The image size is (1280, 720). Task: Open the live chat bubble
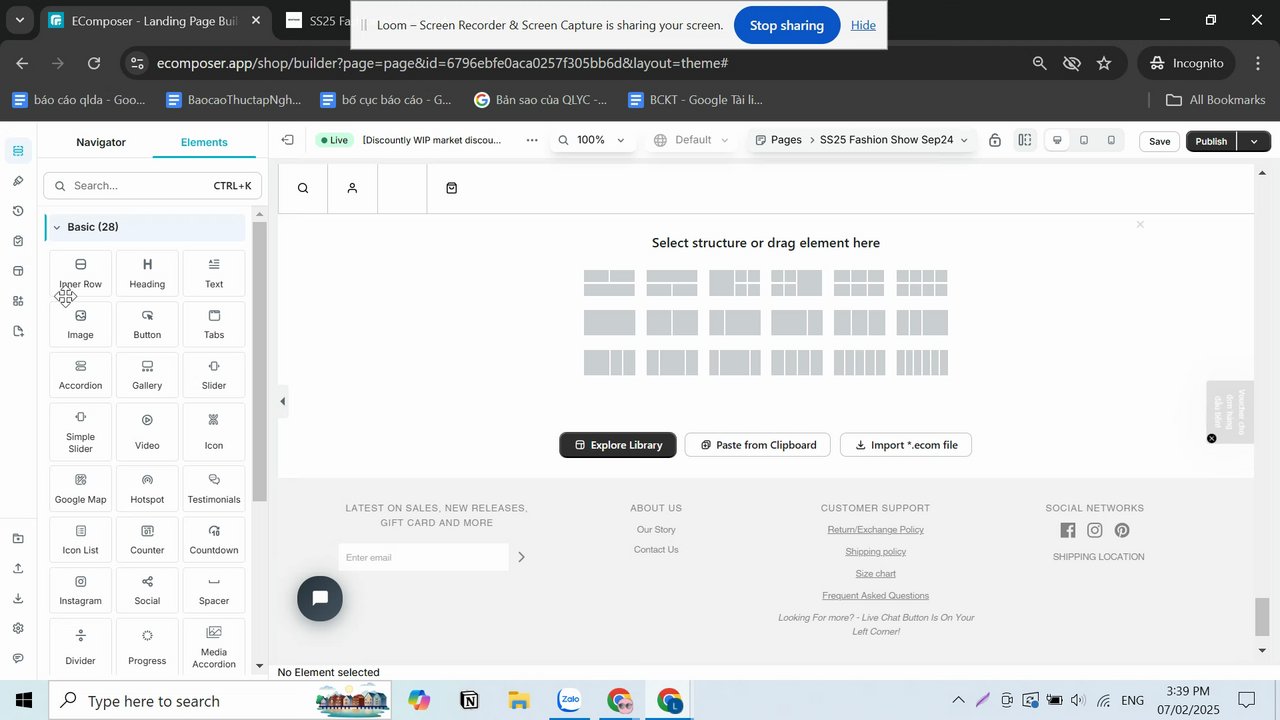[x=320, y=598]
